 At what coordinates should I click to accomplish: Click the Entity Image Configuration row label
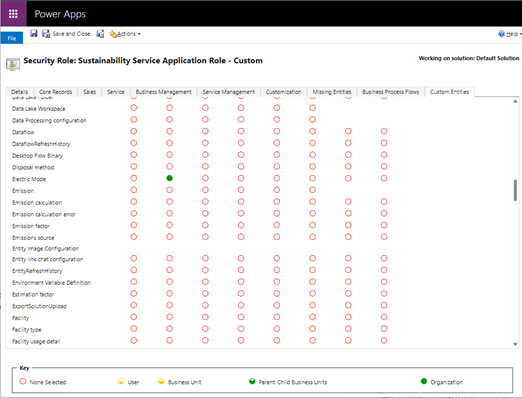[46, 249]
